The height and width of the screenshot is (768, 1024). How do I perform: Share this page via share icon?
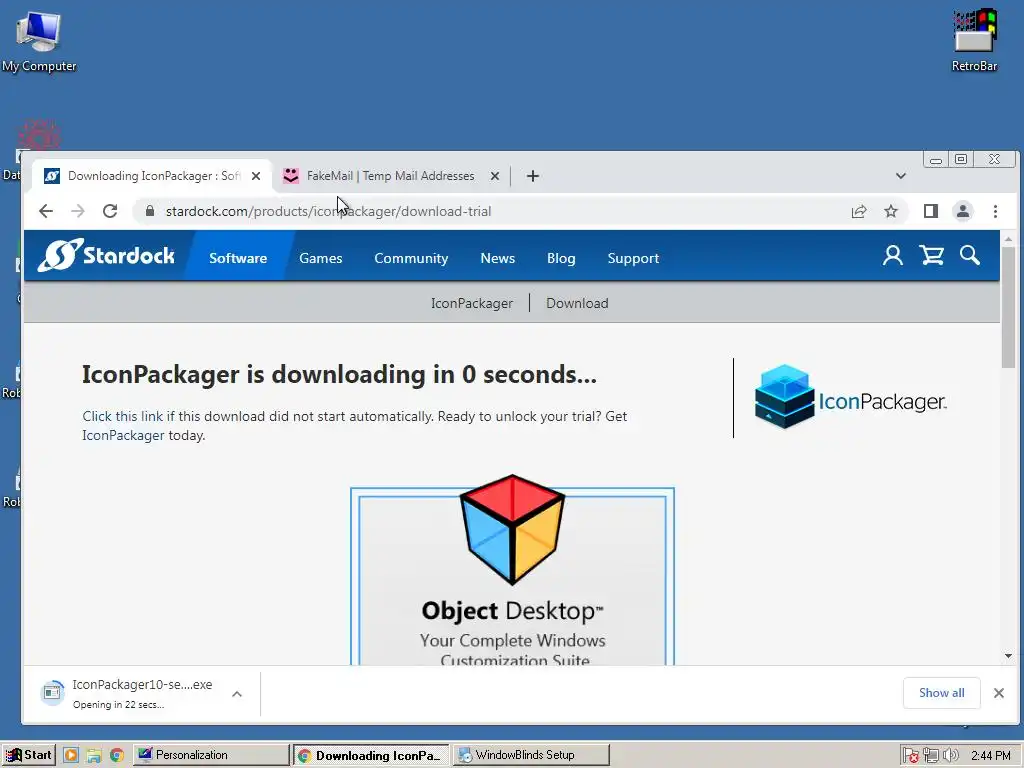pyautogui.click(x=859, y=211)
